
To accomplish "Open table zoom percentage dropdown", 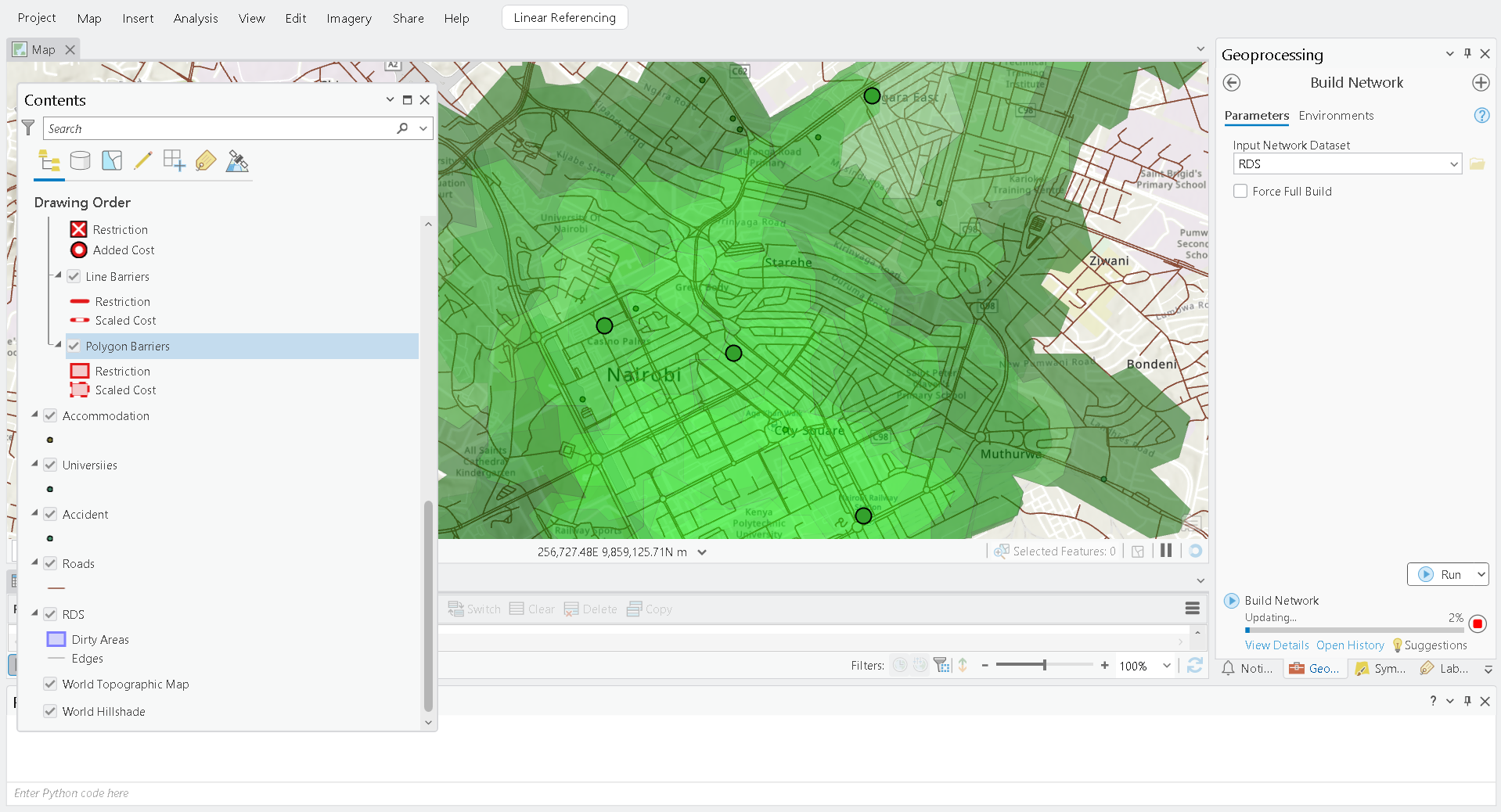I will pos(1167,666).
